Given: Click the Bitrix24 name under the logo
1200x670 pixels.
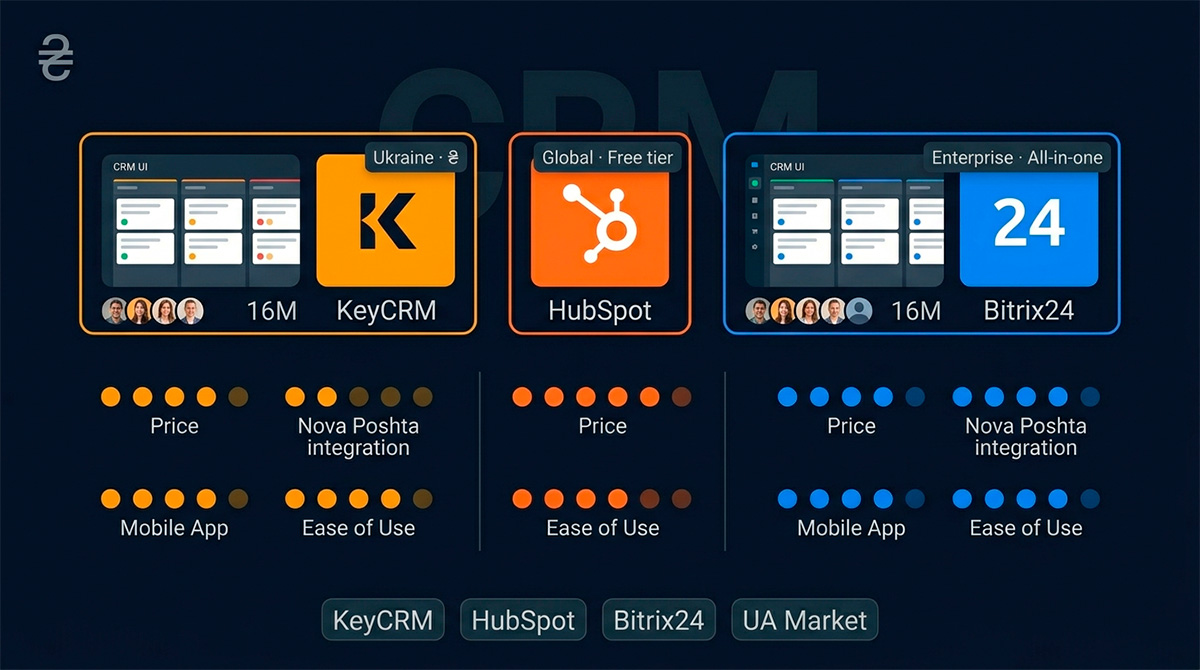Looking at the screenshot, I should pos(1029,311).
